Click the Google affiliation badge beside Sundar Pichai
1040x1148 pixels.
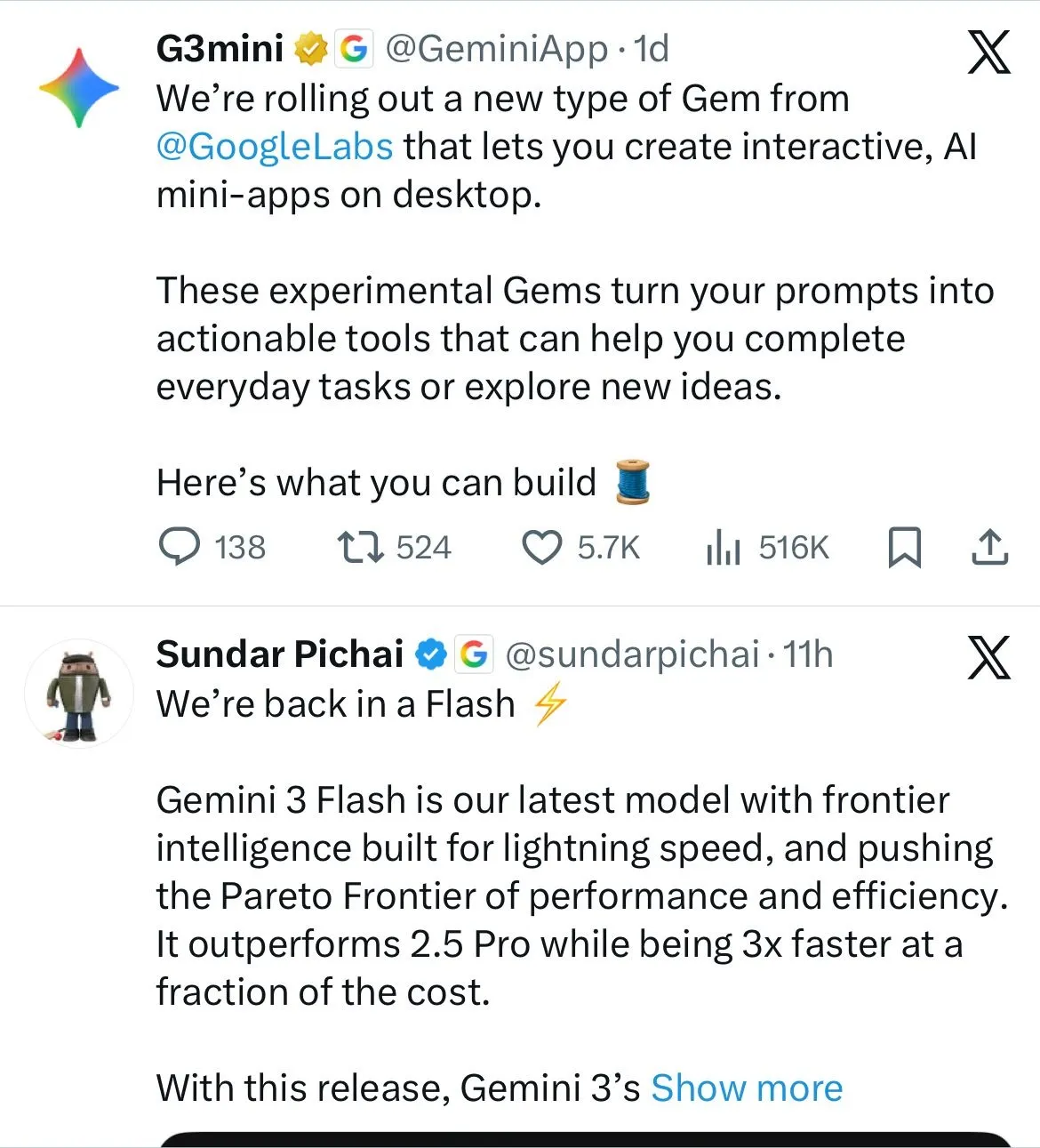pyautogui.click(x=474, y=655)
